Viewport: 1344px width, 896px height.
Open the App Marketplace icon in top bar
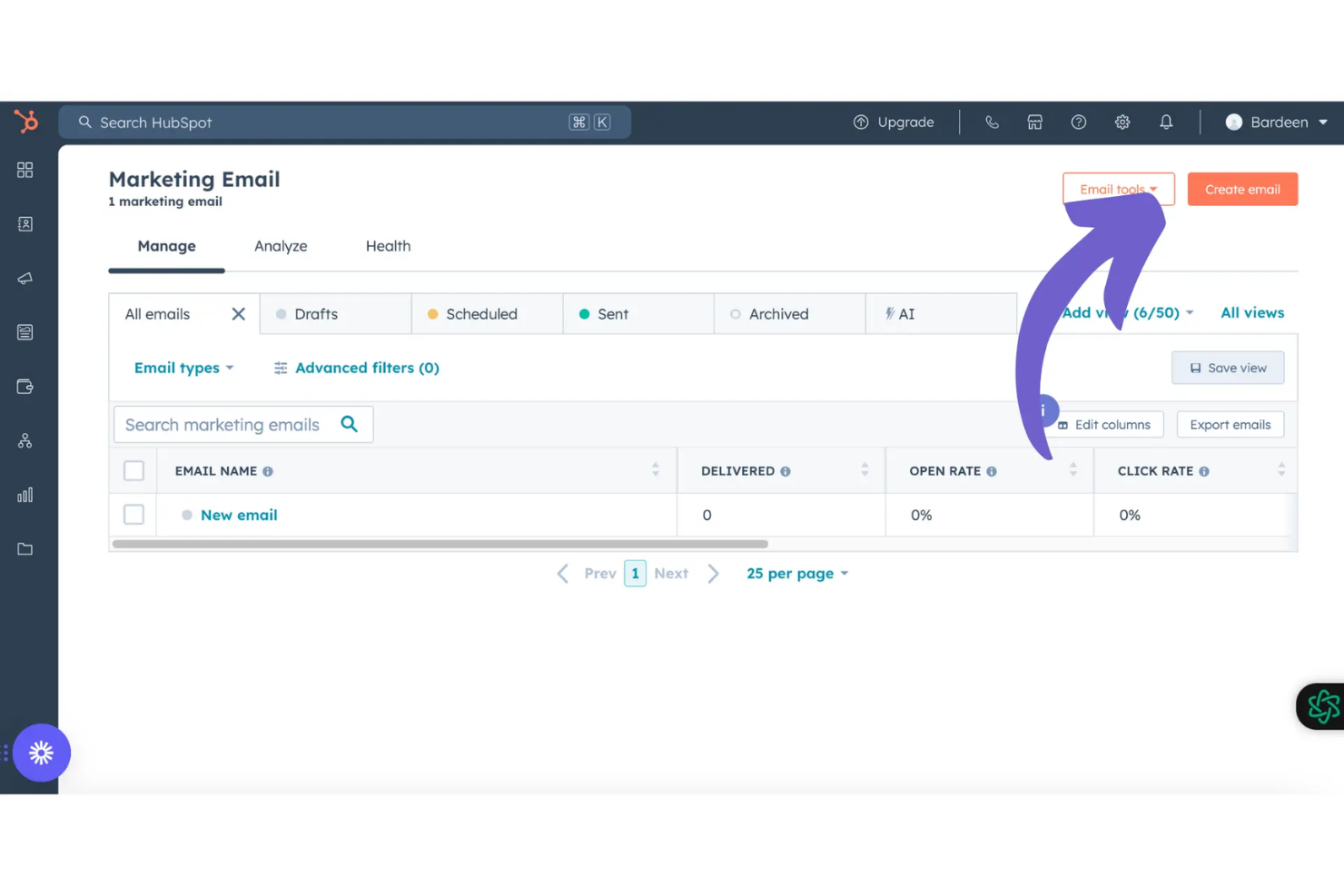point(1034,122)
